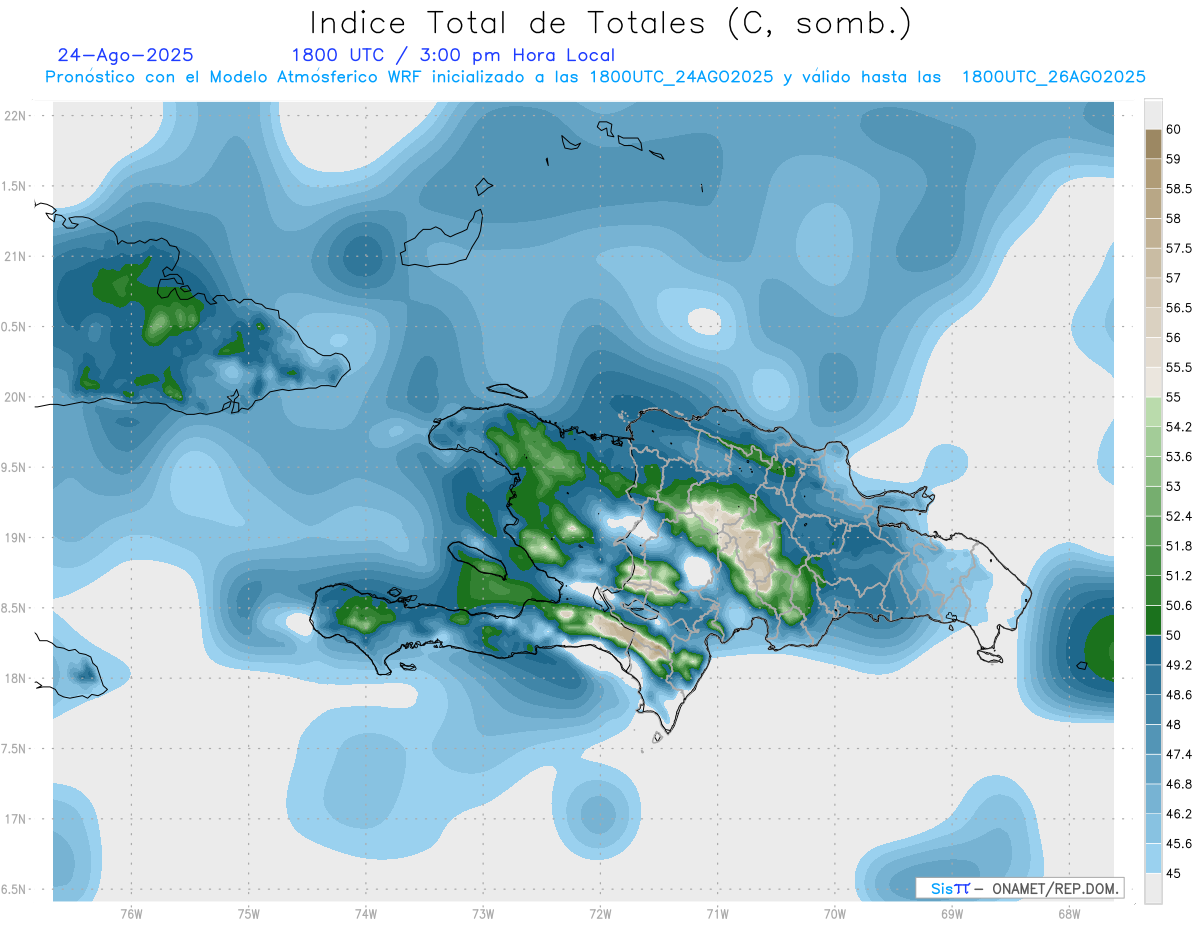1200x927 pixels.
Task: Click the colorbar label "51.8"
Action: [x=1179, y=546]
